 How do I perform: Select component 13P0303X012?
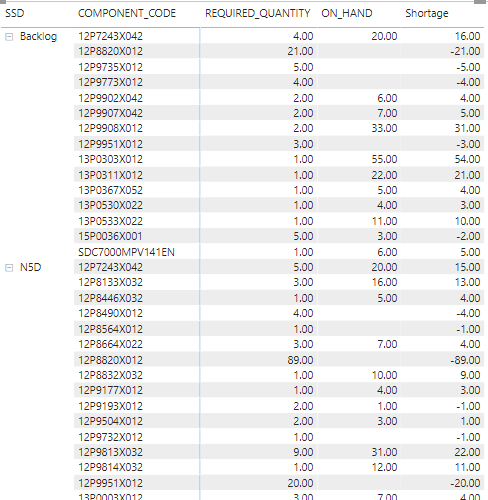click(x=110, y=159)
